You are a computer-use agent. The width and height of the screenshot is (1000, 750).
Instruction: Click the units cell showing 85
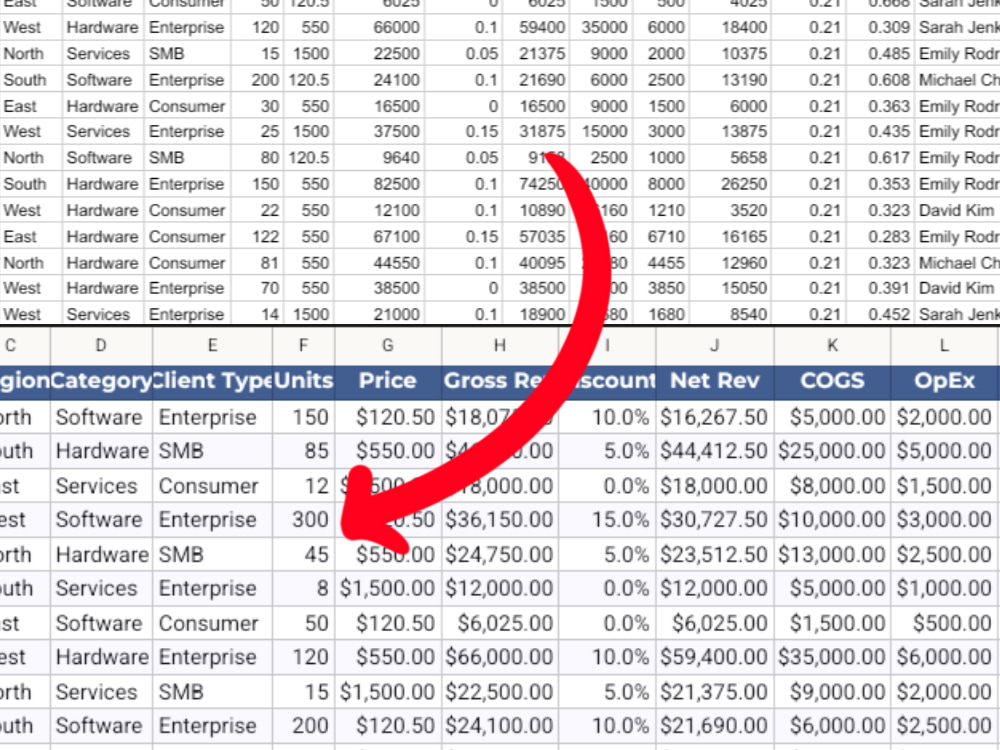(x=304, y=452)
